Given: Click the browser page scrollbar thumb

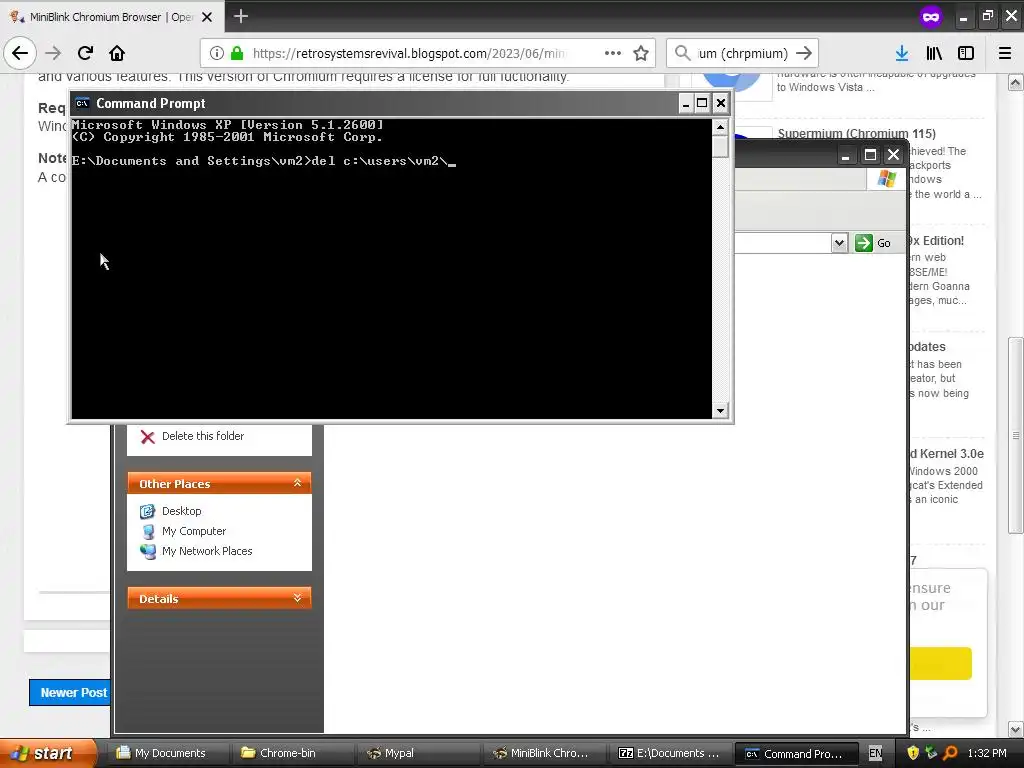Looking at the screenshot, I should [x=1016, y=435].
